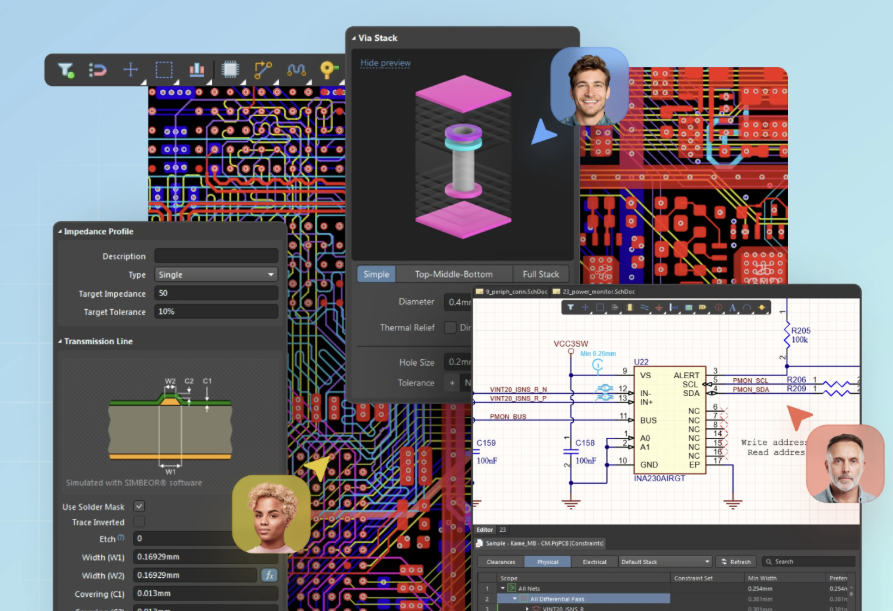Select the crosshair placement tool
The height and width of the screenshot is (611, 893).
tap(131, 70)
